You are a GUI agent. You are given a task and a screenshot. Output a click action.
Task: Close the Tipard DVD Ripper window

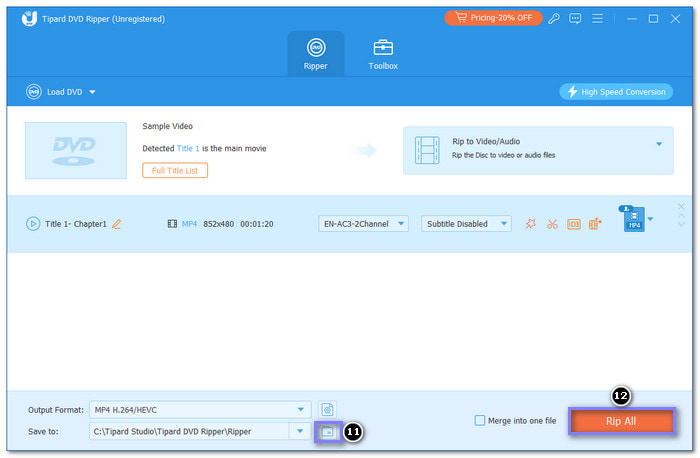coord(675,19)
